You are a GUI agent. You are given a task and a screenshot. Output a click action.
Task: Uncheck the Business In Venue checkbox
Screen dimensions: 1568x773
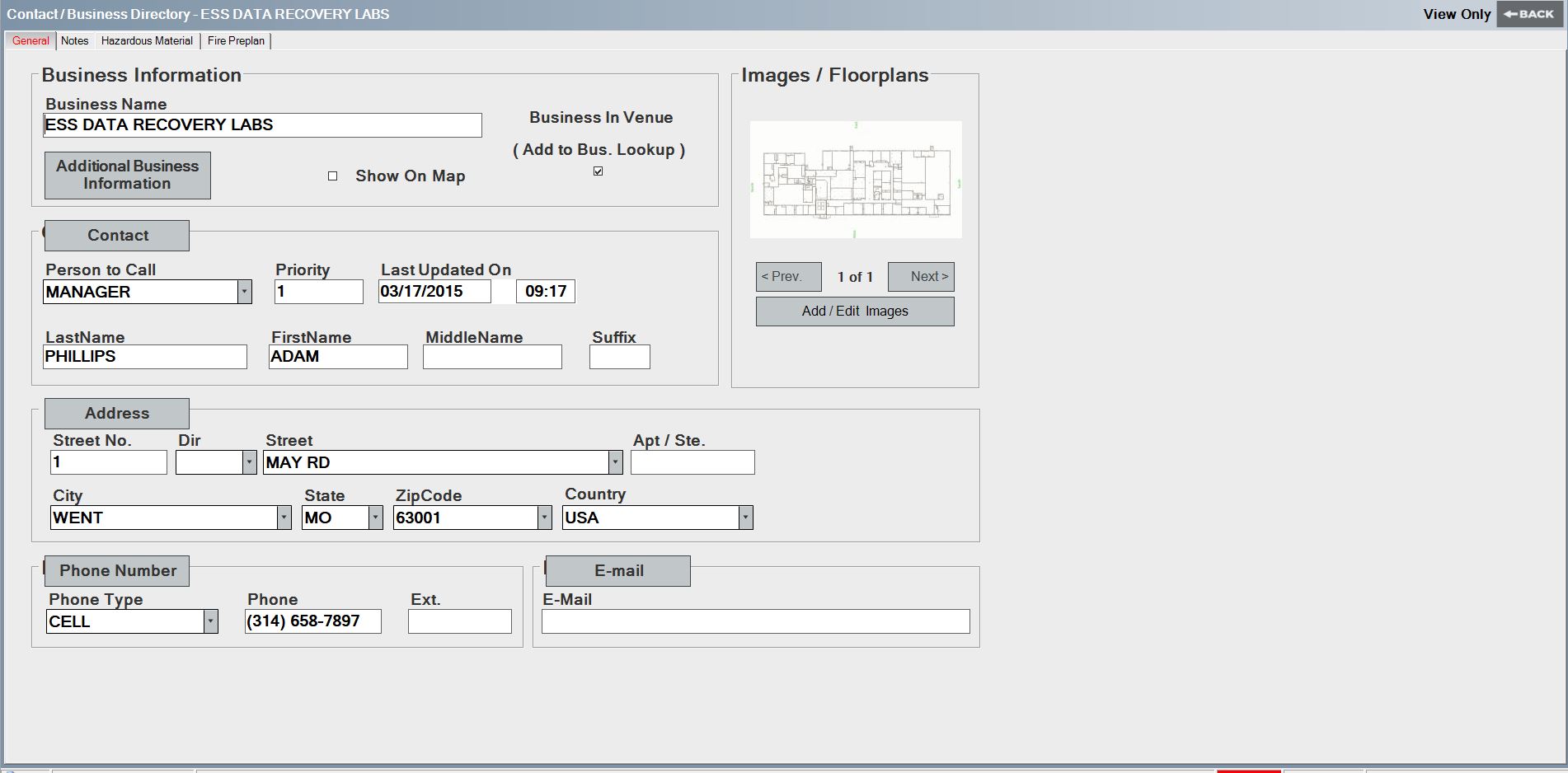tap(598, 171)
